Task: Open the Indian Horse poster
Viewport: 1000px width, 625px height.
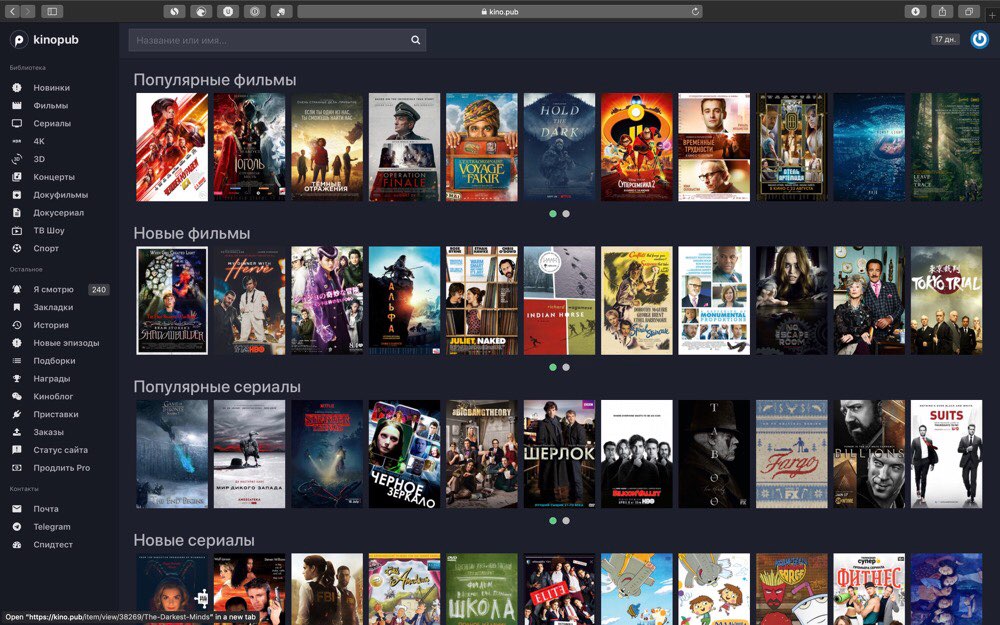Action: 559,300
